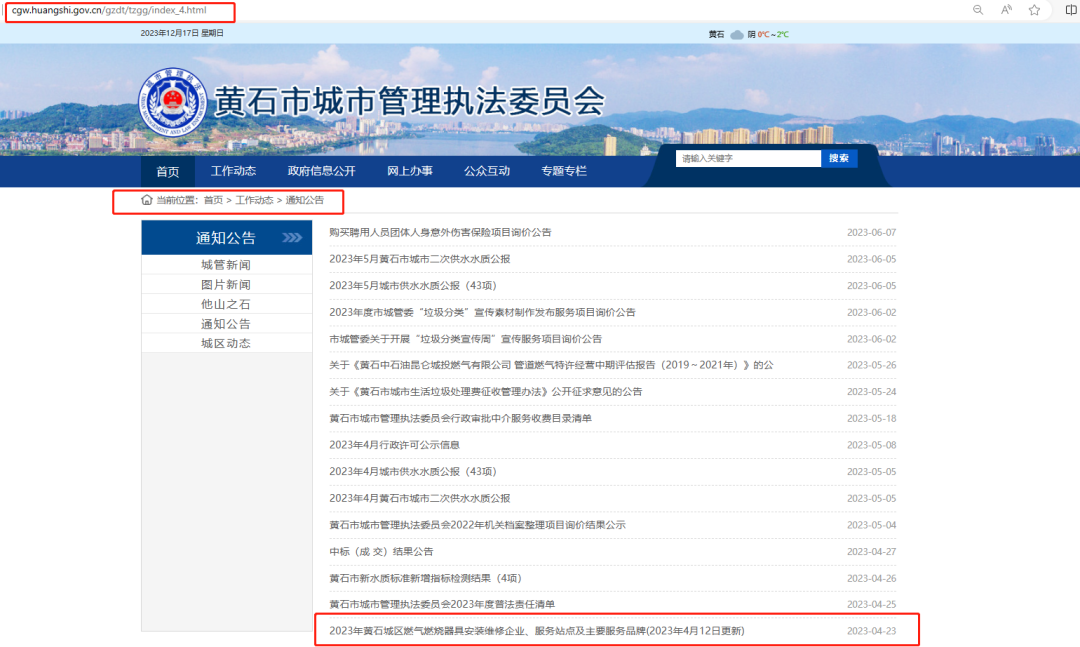Viewport: 1080px width, 647px height.
Task: Click the home icon in breadcrumb
Action: coord(147,200)
